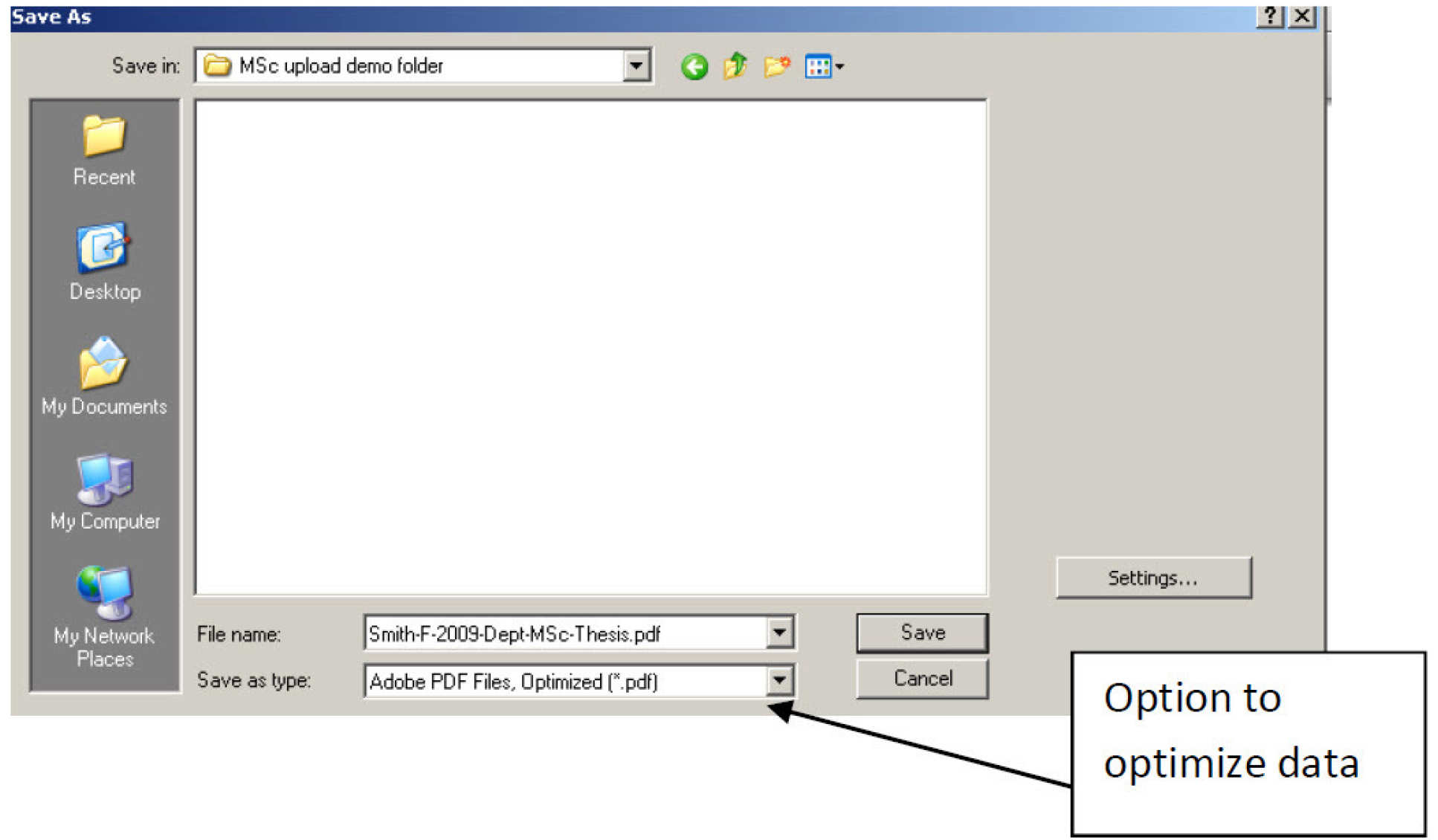Expand the File name dropdown arrow
This screenshot has height=840, width=1438.
click(779, 633)
